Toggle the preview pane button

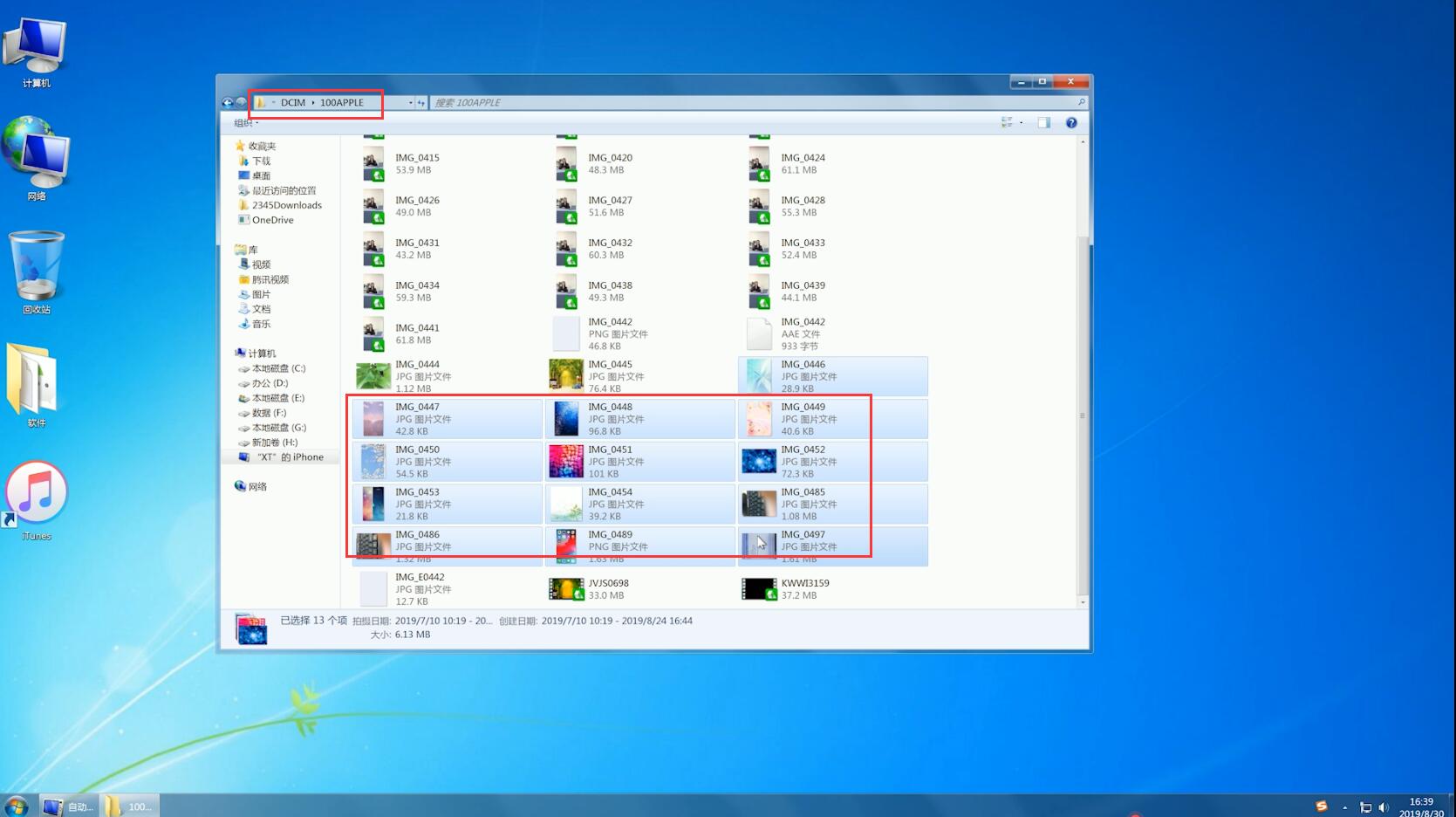[1043, 123]
